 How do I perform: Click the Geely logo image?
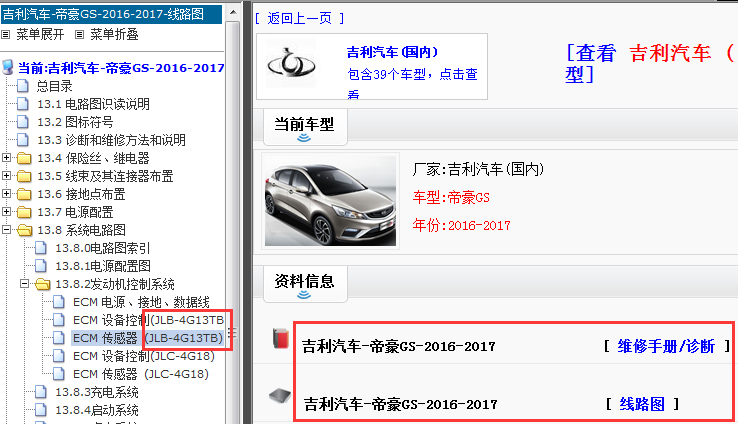pos(291,64)
